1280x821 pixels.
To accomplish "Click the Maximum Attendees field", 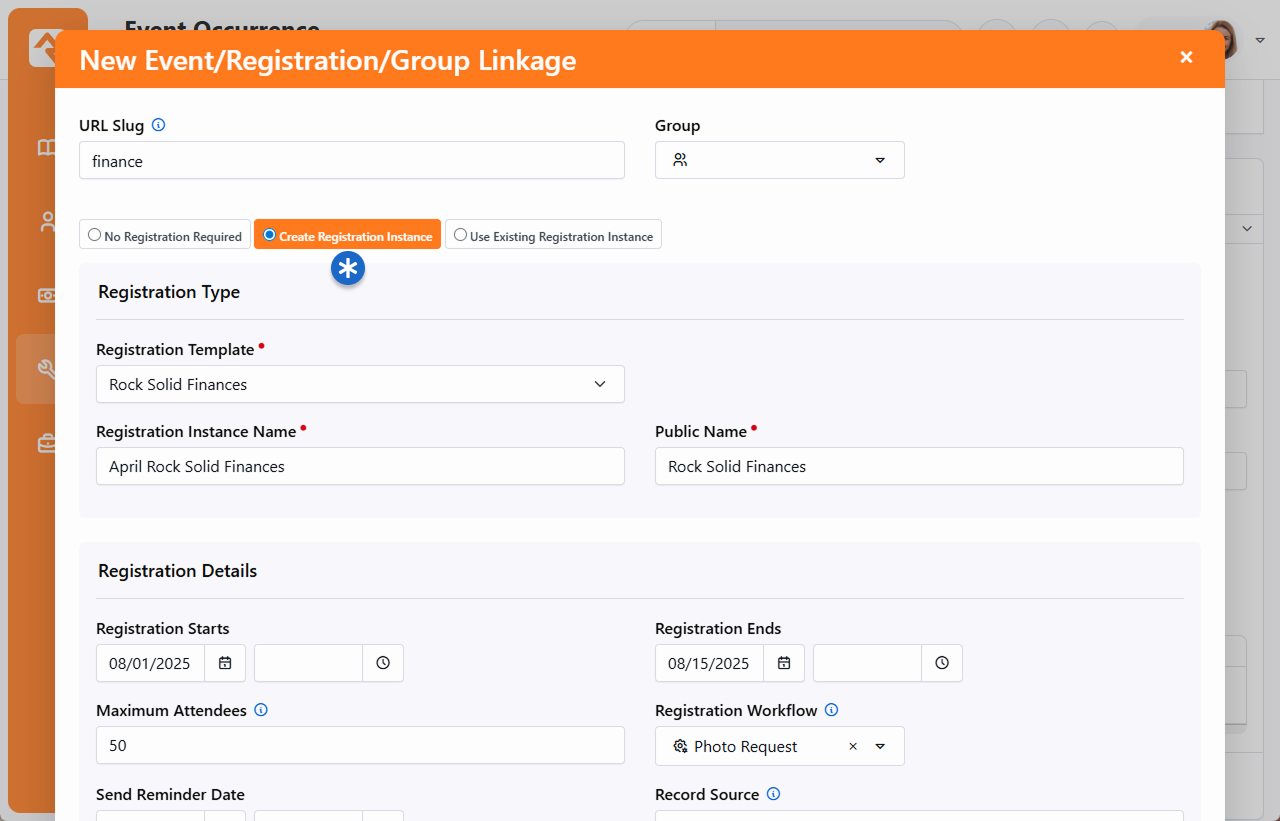I will (360, 746).
